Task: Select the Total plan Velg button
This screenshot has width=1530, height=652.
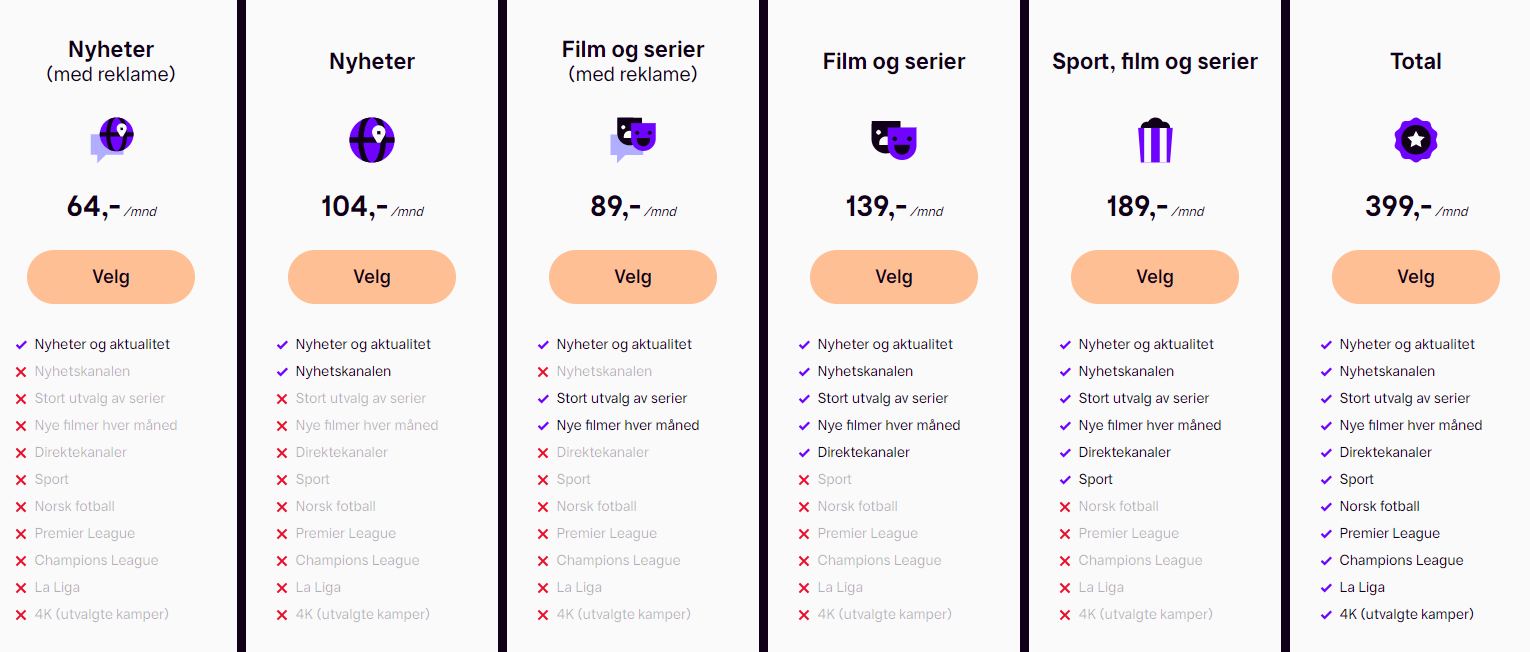Action: click(x=1416, y=277)
